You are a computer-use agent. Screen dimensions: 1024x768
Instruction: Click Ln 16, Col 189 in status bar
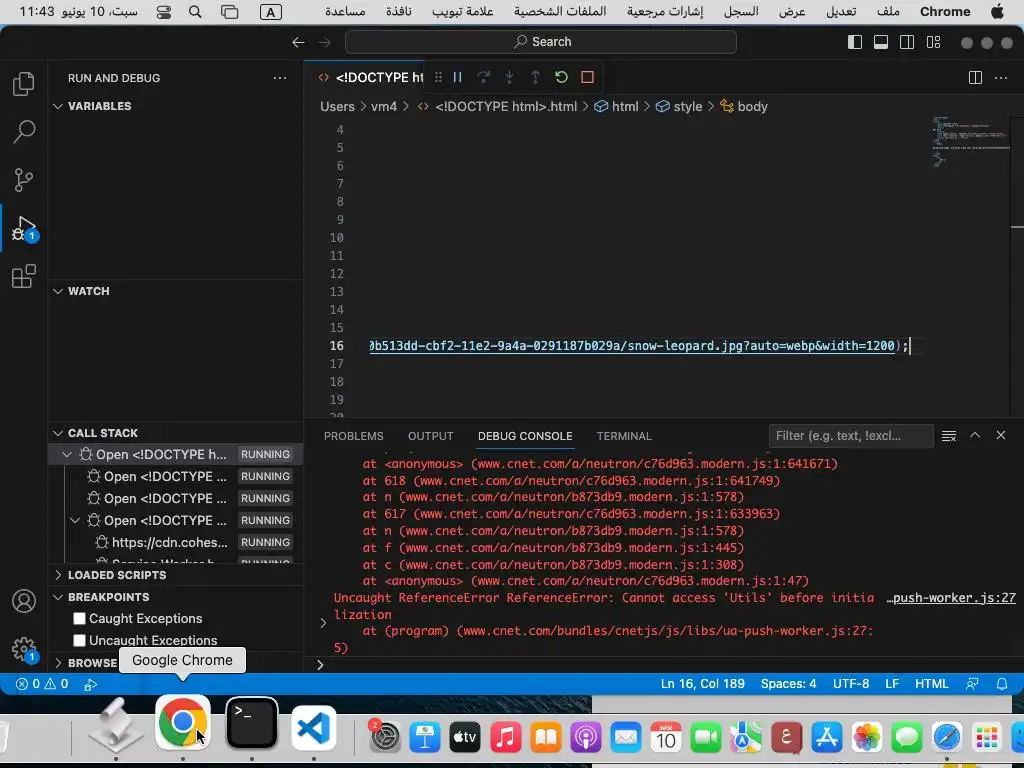(702, 684)
